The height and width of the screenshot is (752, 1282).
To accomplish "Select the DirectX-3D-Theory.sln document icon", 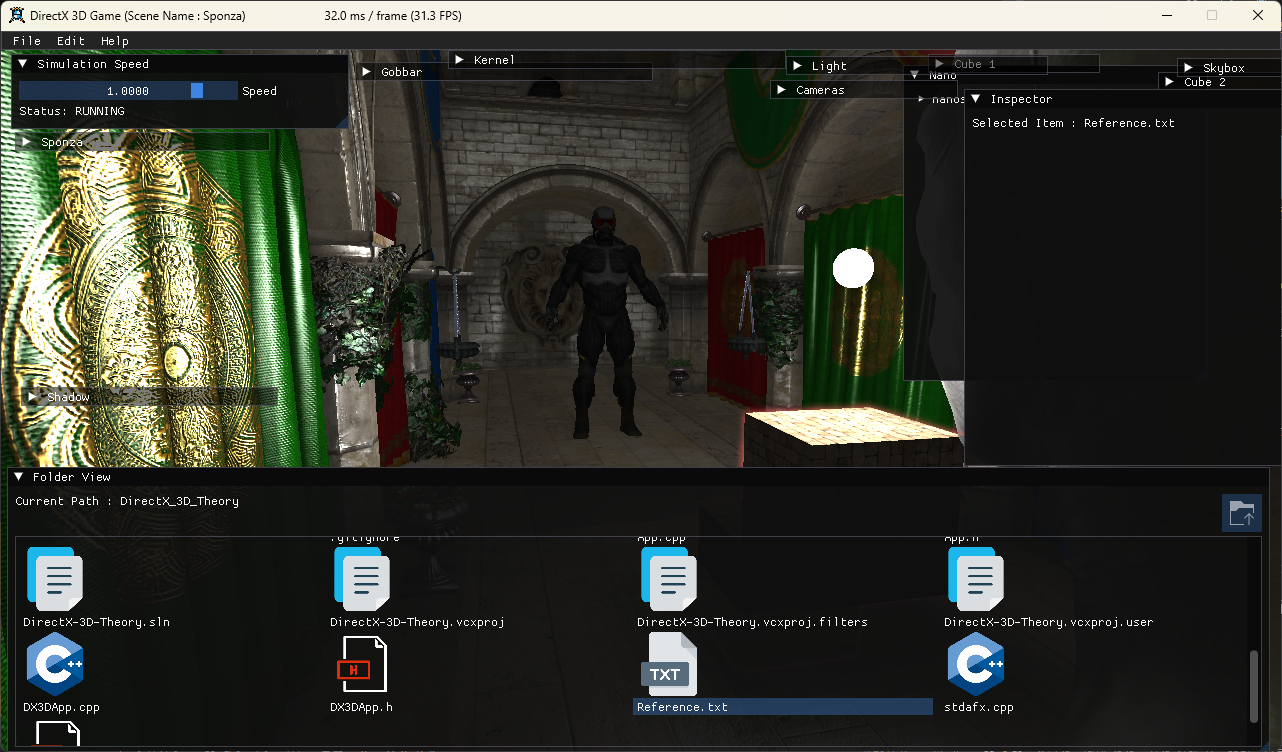I will tap(55, 579).
